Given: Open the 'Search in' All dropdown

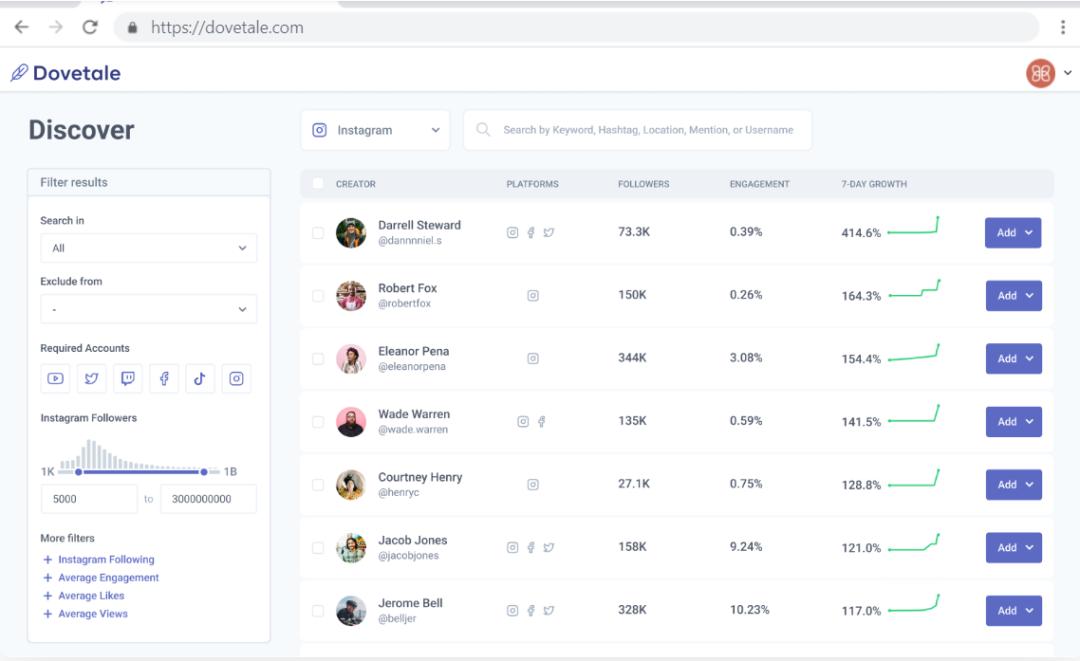Looking at the screenshot, I should [x=148, y=248].
